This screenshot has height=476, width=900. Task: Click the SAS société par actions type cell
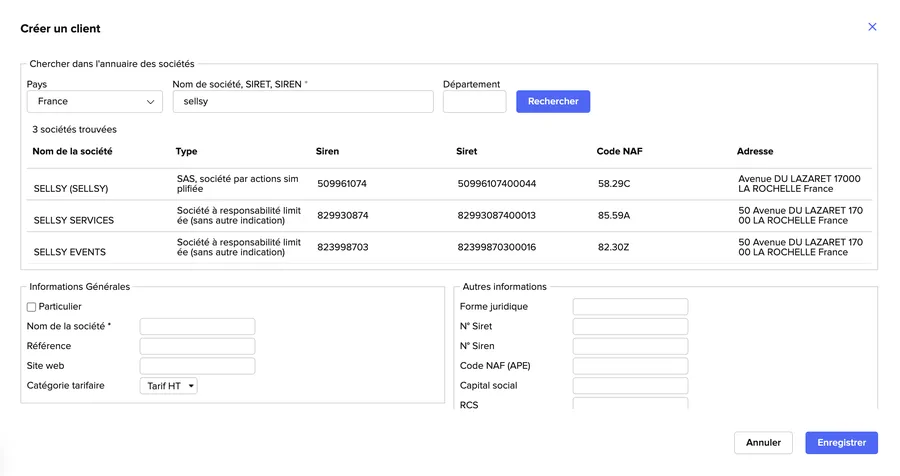click(x=238, y=184)
